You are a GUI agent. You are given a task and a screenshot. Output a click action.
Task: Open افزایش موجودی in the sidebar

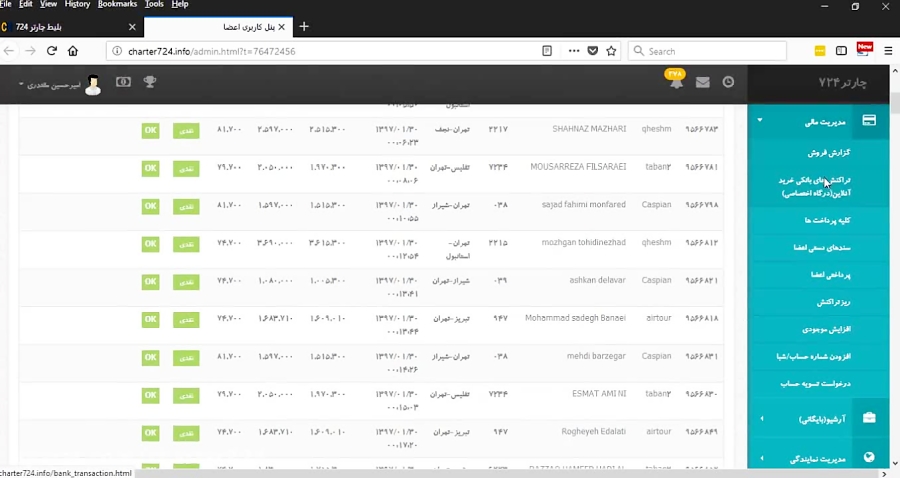(x=827, y=329)
